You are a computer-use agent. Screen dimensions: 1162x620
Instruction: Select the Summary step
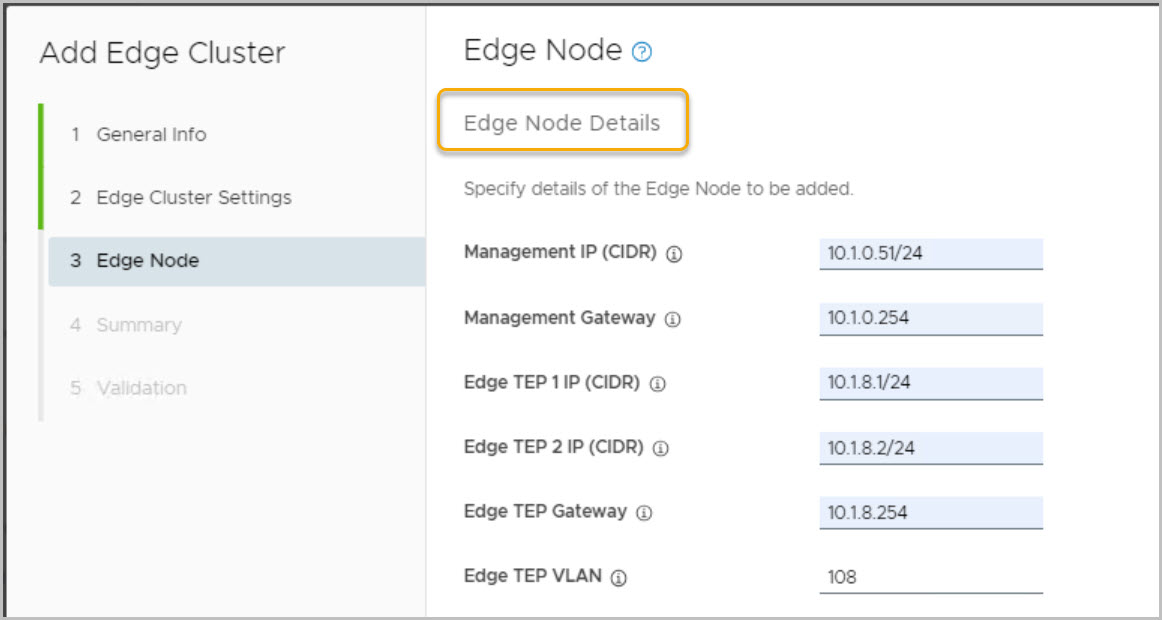(x=139, y=325)
